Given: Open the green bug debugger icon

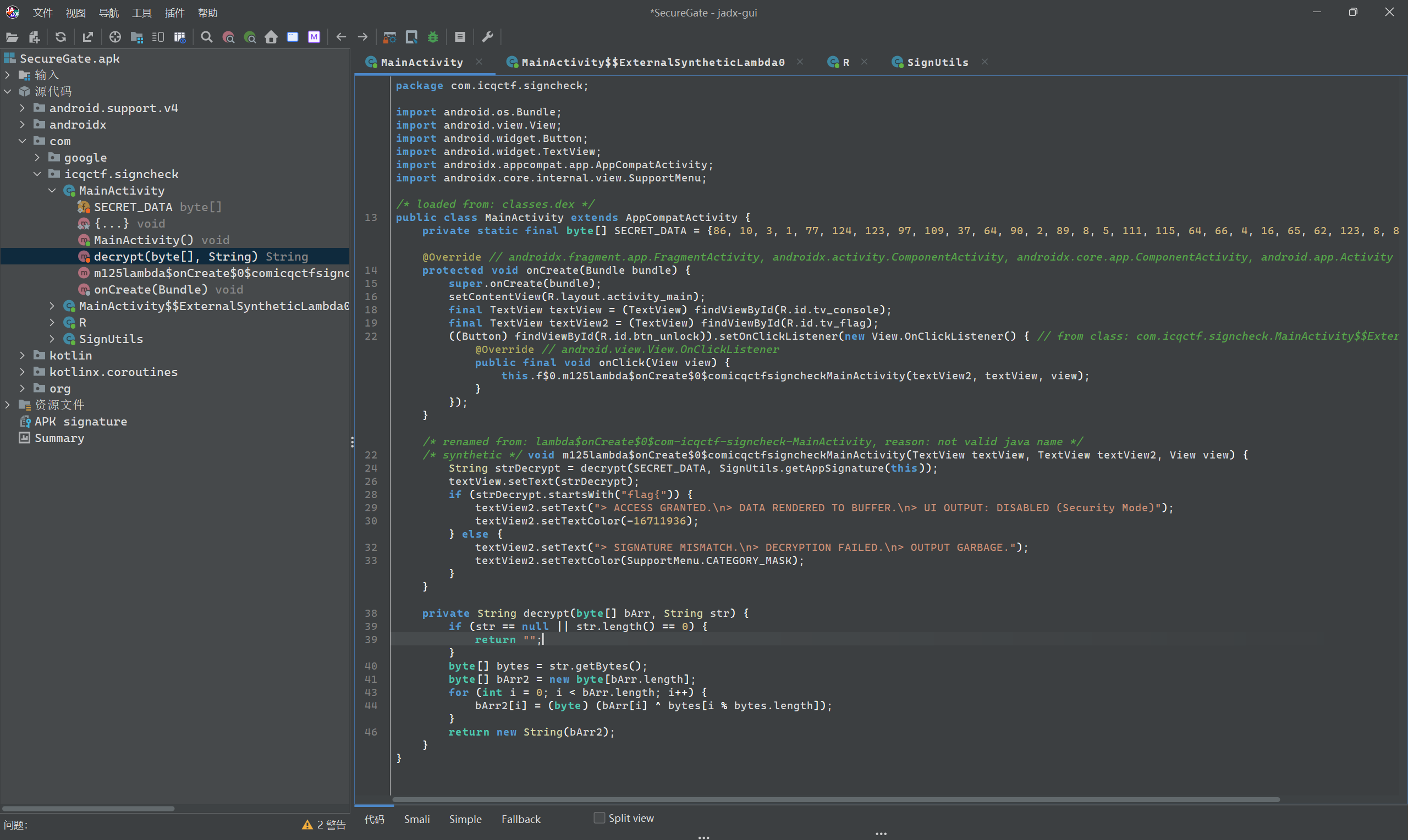Looking at the screenshot, I should [x=433, y=37].
